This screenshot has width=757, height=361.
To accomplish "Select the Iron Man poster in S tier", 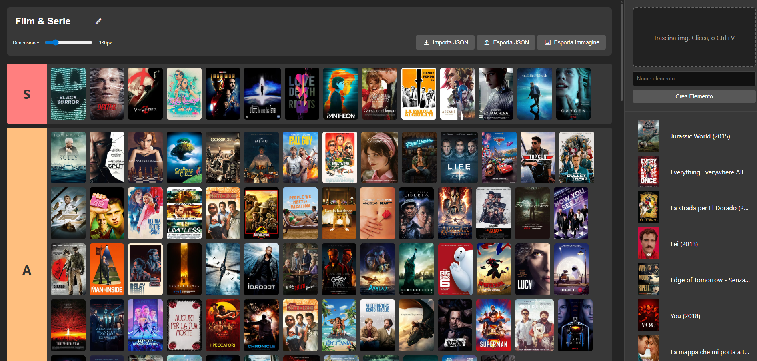I will point(223,94).
